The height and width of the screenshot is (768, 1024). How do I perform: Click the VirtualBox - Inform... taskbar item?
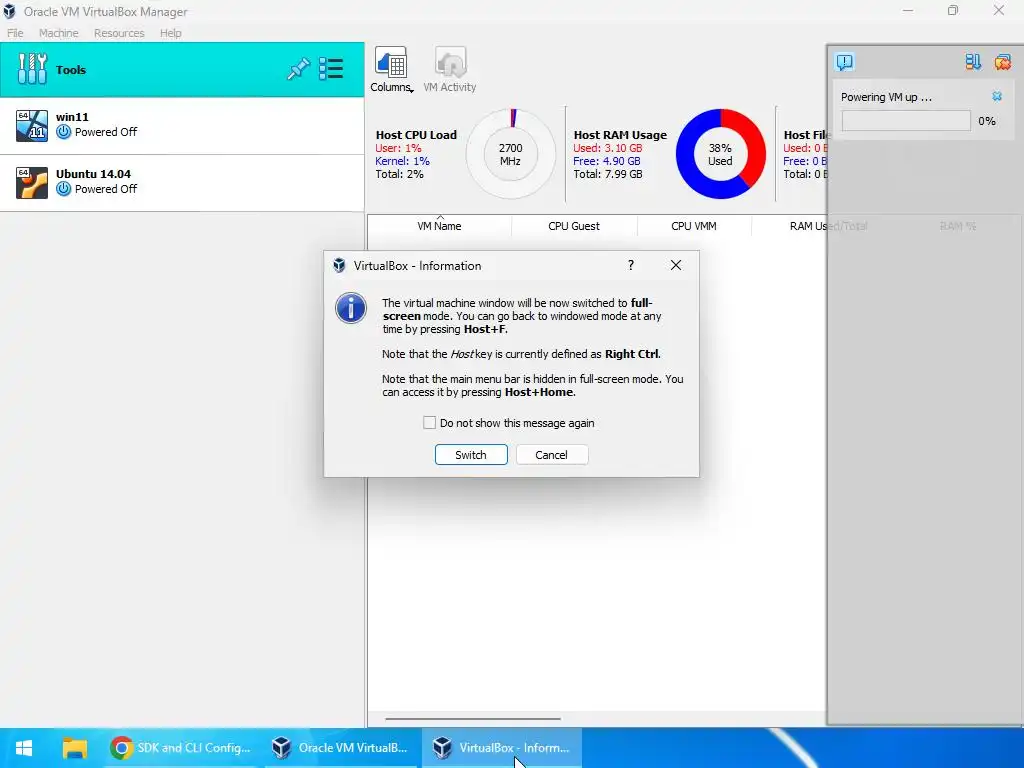point(502,748)
